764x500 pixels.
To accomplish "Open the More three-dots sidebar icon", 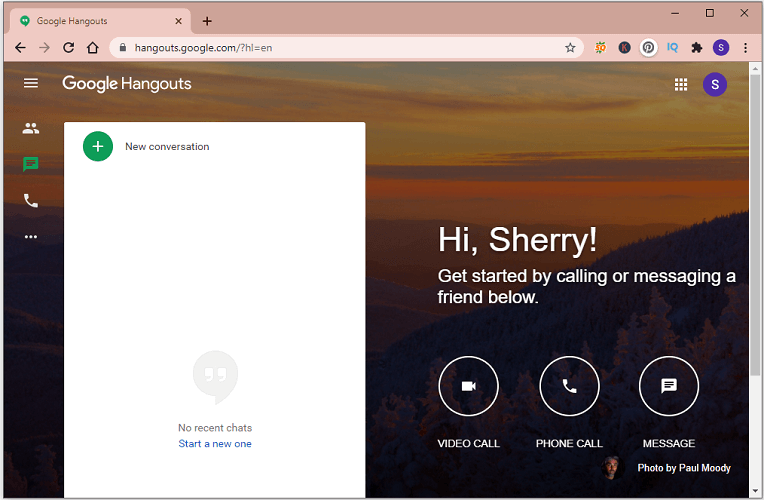I will (31, 237).
